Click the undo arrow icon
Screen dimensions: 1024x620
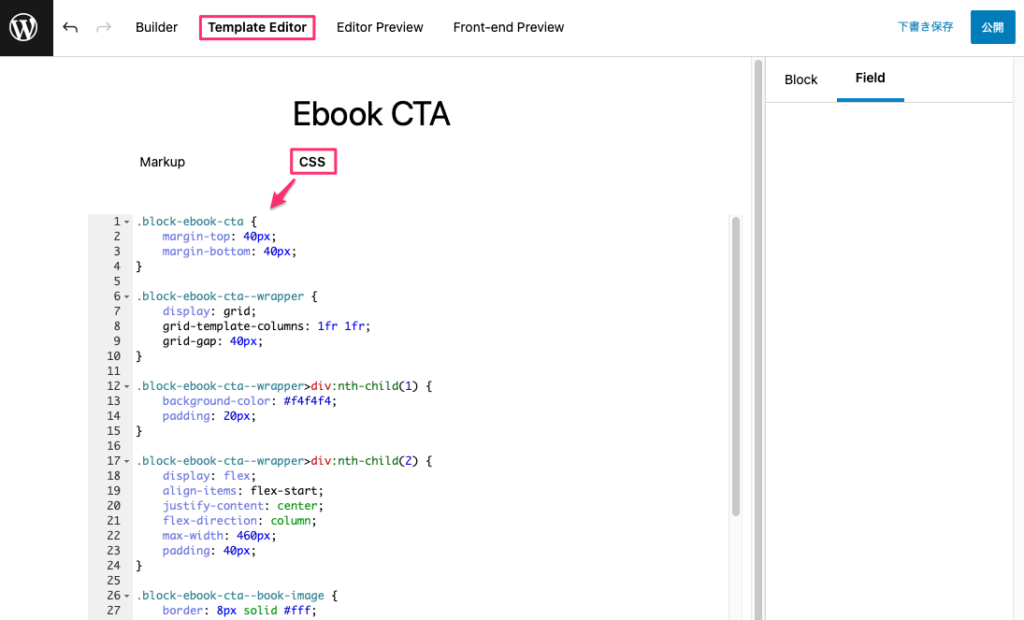70,28
